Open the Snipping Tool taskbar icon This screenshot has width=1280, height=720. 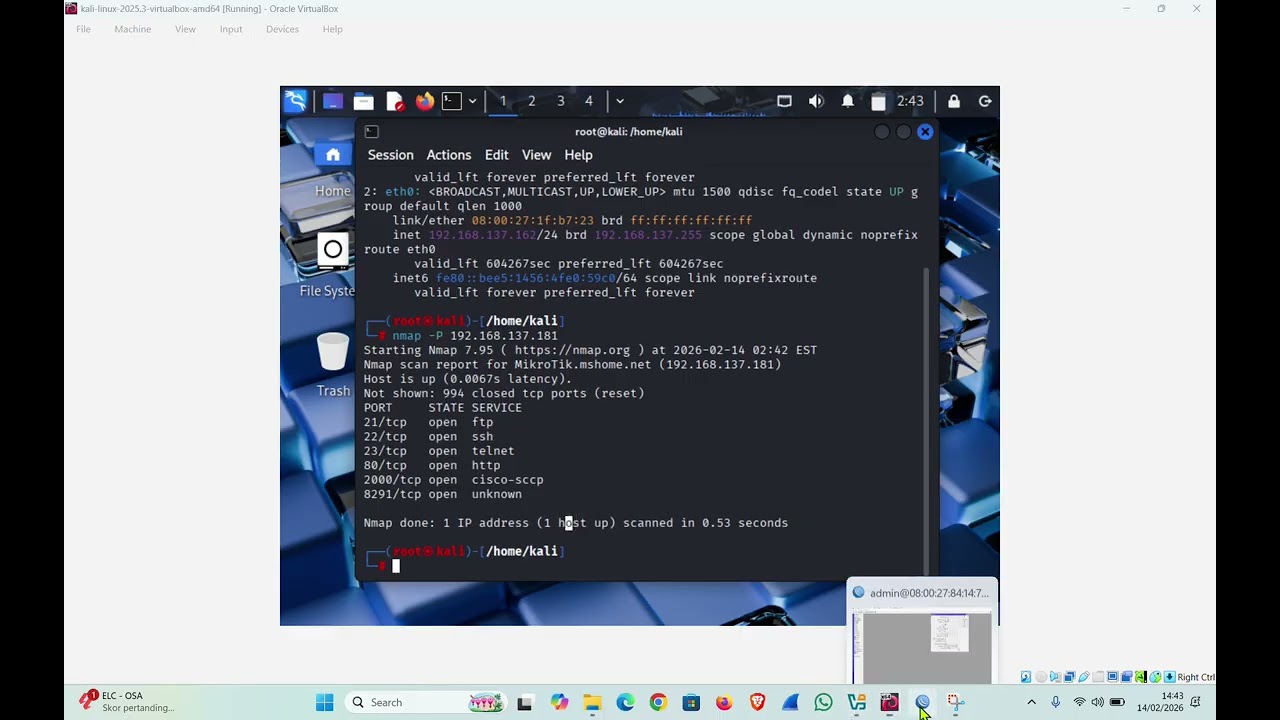pos(955,703)
